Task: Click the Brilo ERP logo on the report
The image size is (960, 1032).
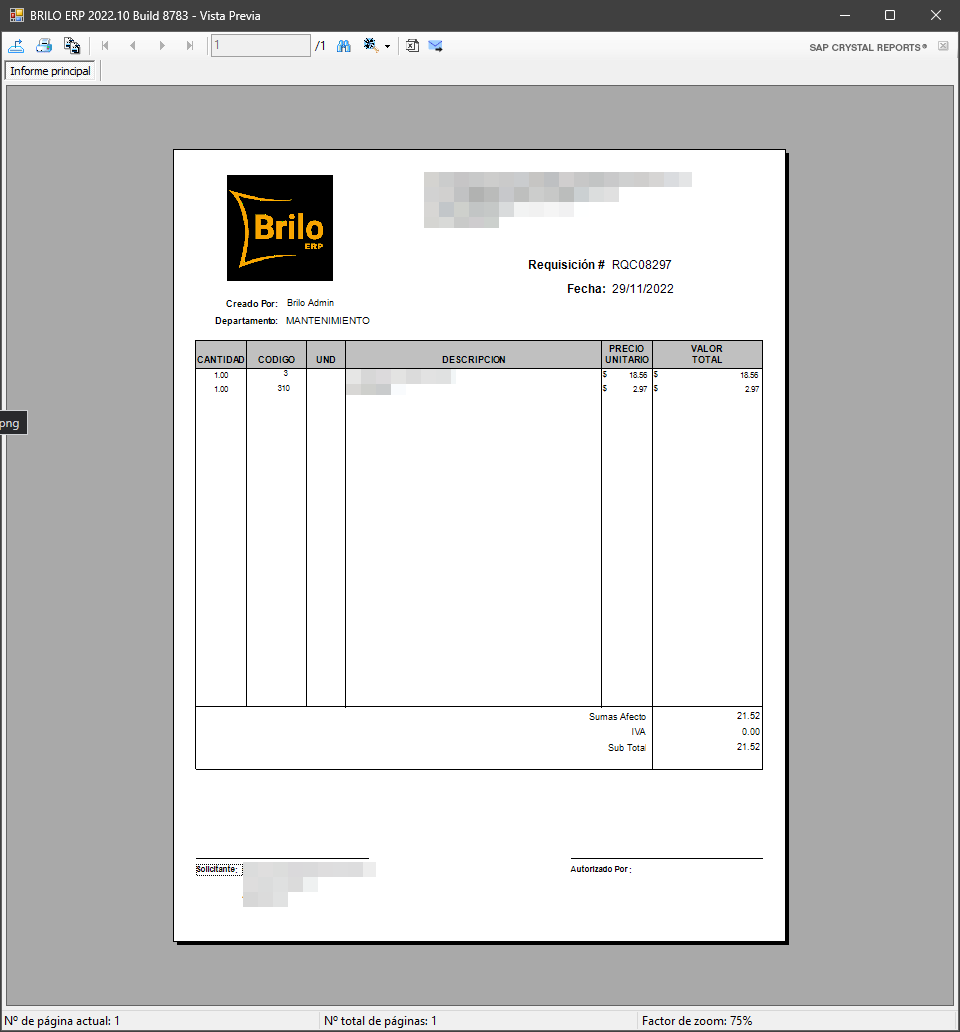Action: click(279, 227)
